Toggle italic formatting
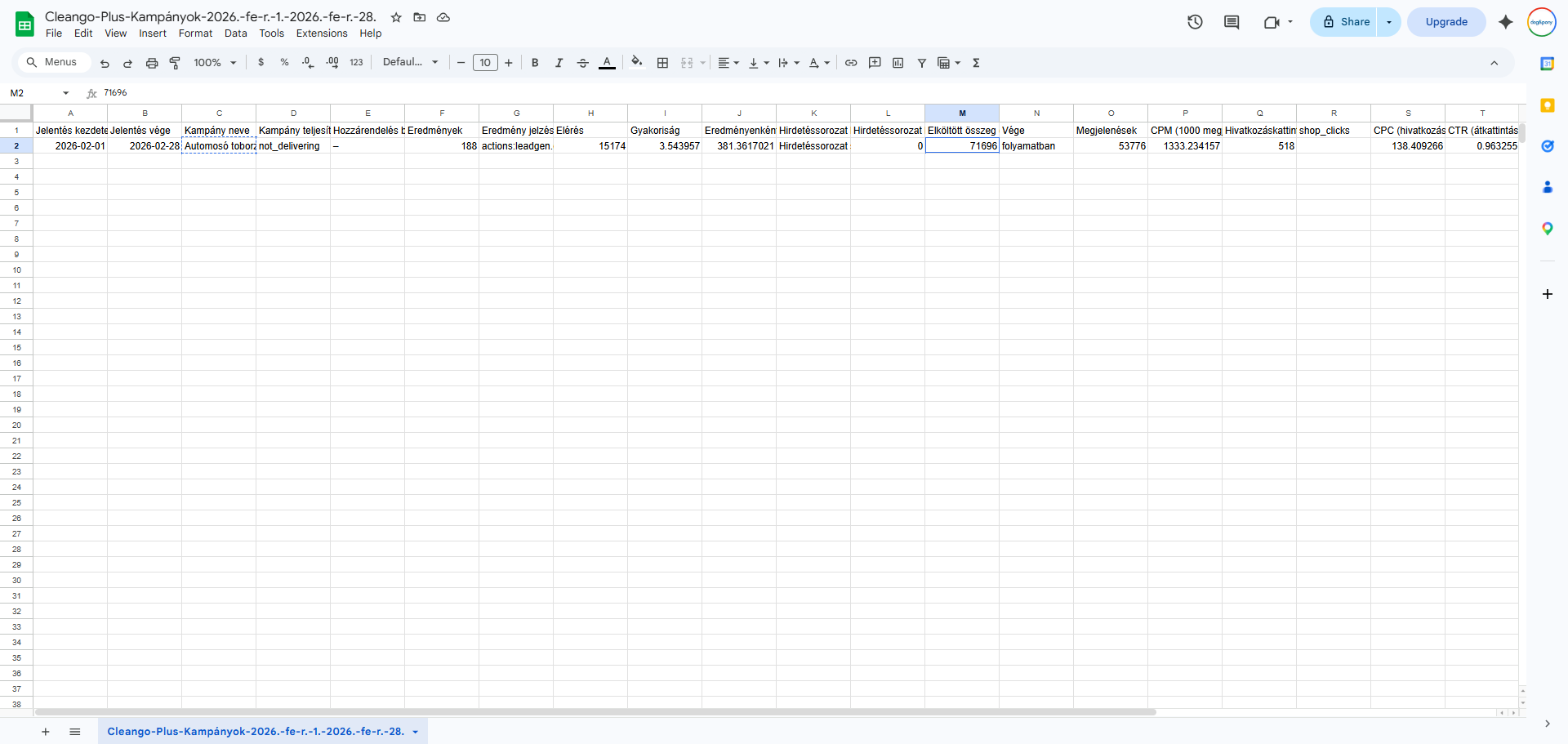1568x744 pixels. (559, 63)
